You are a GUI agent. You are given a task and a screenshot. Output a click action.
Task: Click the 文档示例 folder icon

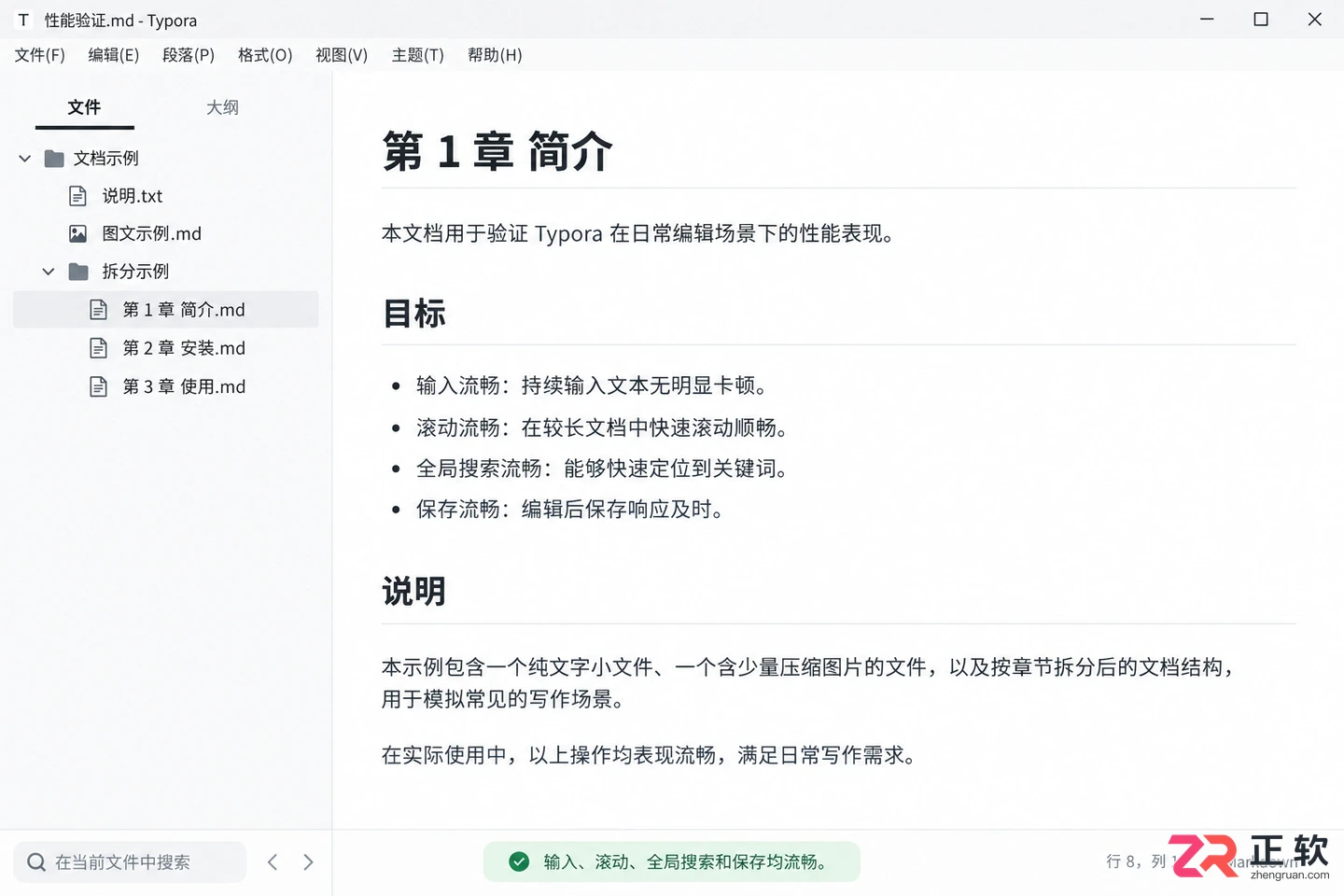[54, 159]
